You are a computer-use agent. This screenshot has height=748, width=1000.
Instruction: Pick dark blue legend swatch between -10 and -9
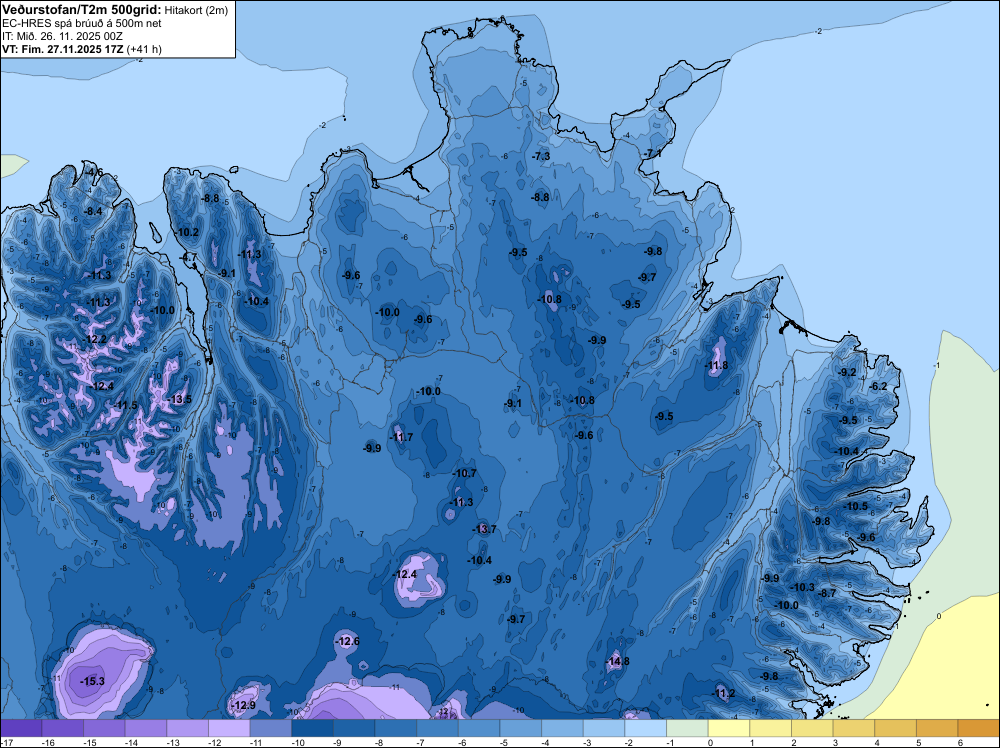312,728
